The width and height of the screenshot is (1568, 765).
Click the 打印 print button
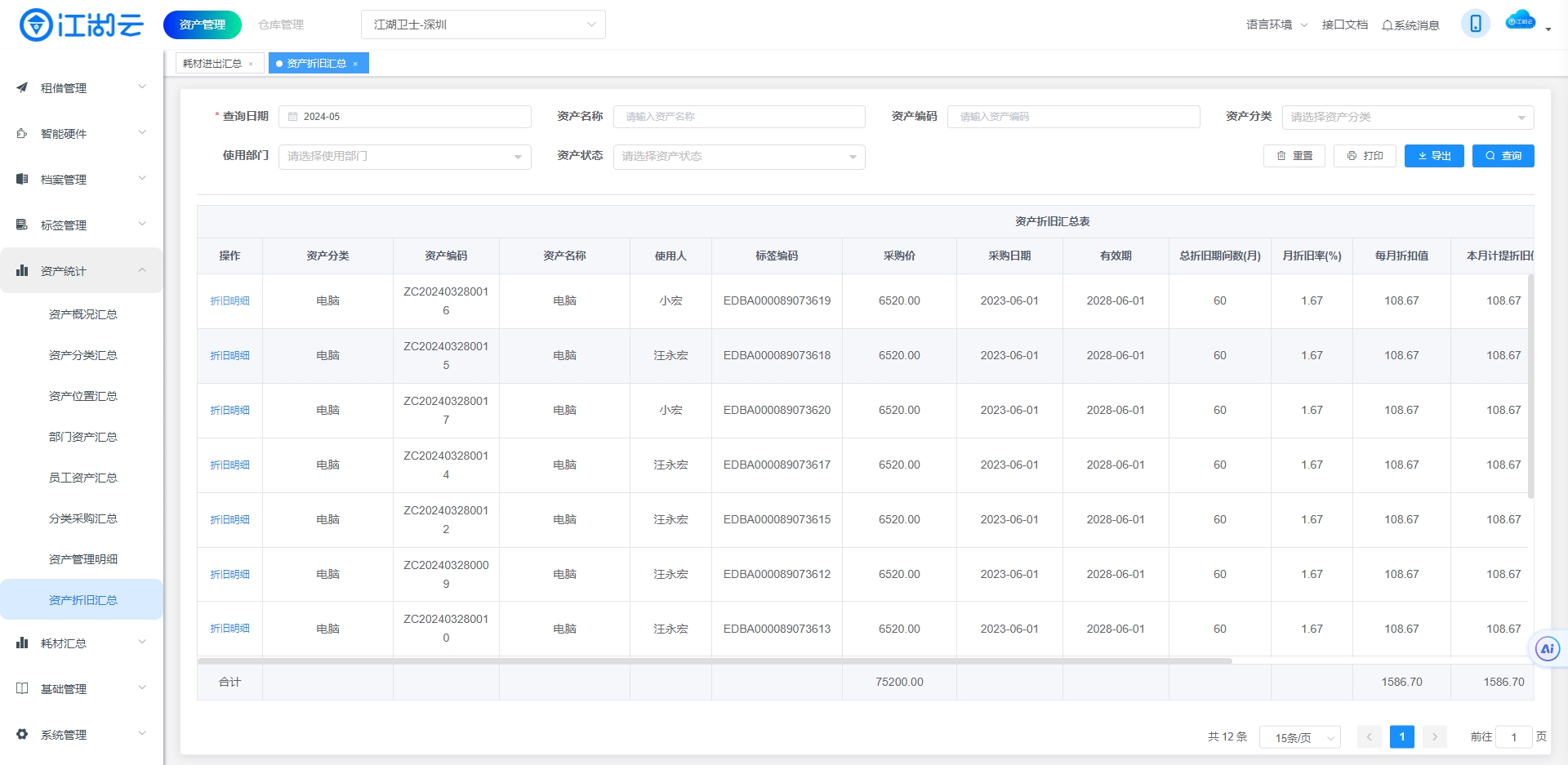(x=1365, y=156)
